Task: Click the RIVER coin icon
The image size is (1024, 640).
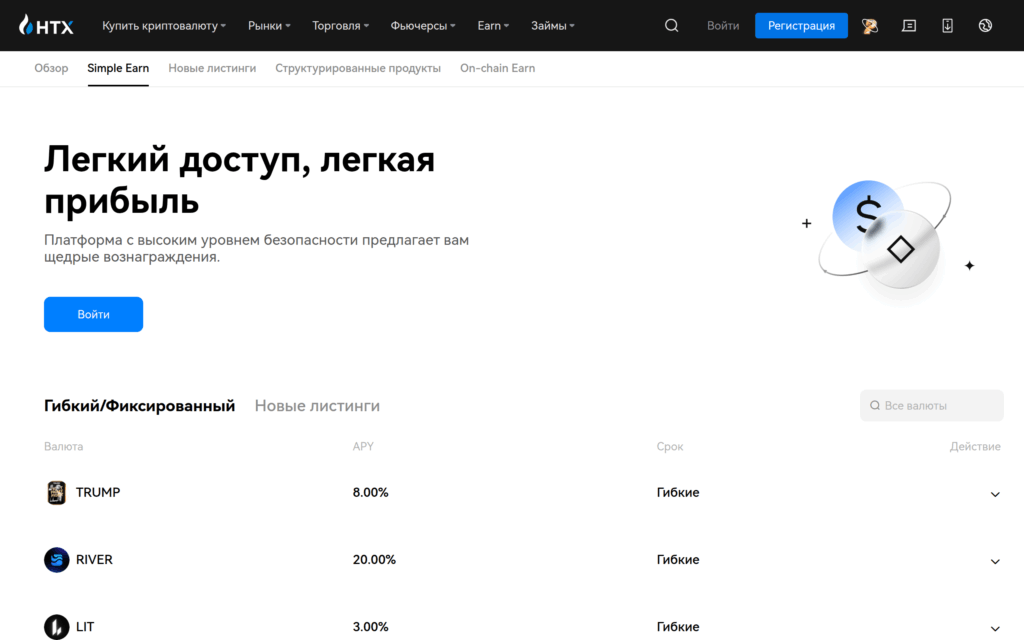Action: [57, 560]
